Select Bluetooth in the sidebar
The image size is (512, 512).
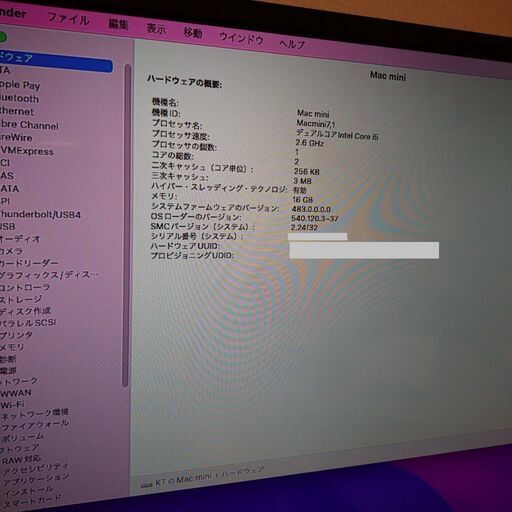click(19, 99)
